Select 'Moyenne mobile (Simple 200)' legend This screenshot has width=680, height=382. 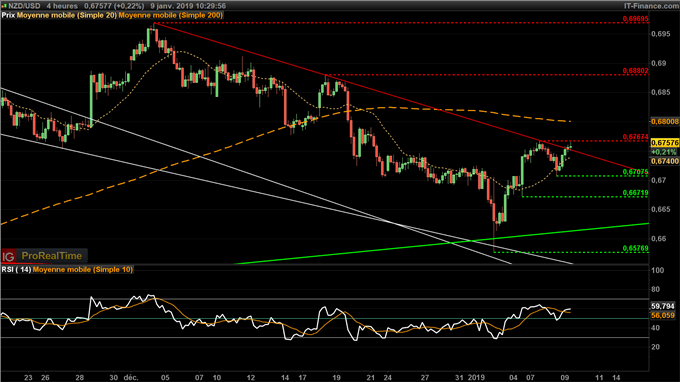click(x=171, y=15)
